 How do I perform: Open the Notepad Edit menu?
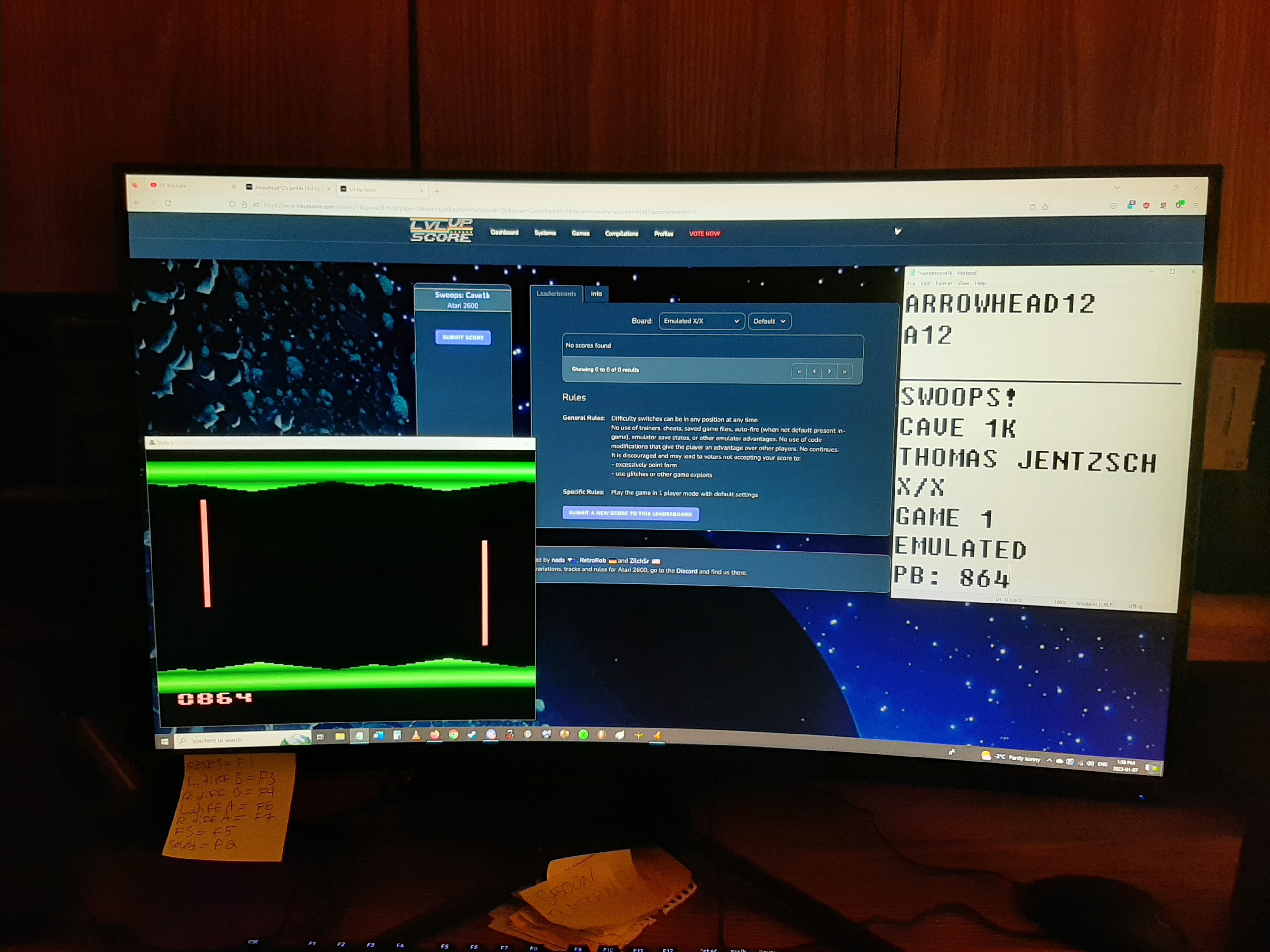click(x=925, y=283)
